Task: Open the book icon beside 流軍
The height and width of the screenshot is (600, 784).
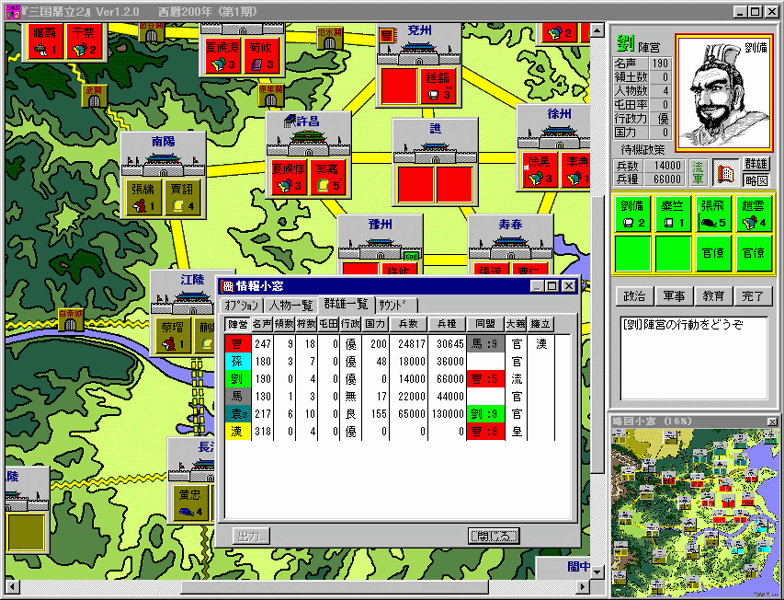Action: pyautogui.click(x=725, y=173)
